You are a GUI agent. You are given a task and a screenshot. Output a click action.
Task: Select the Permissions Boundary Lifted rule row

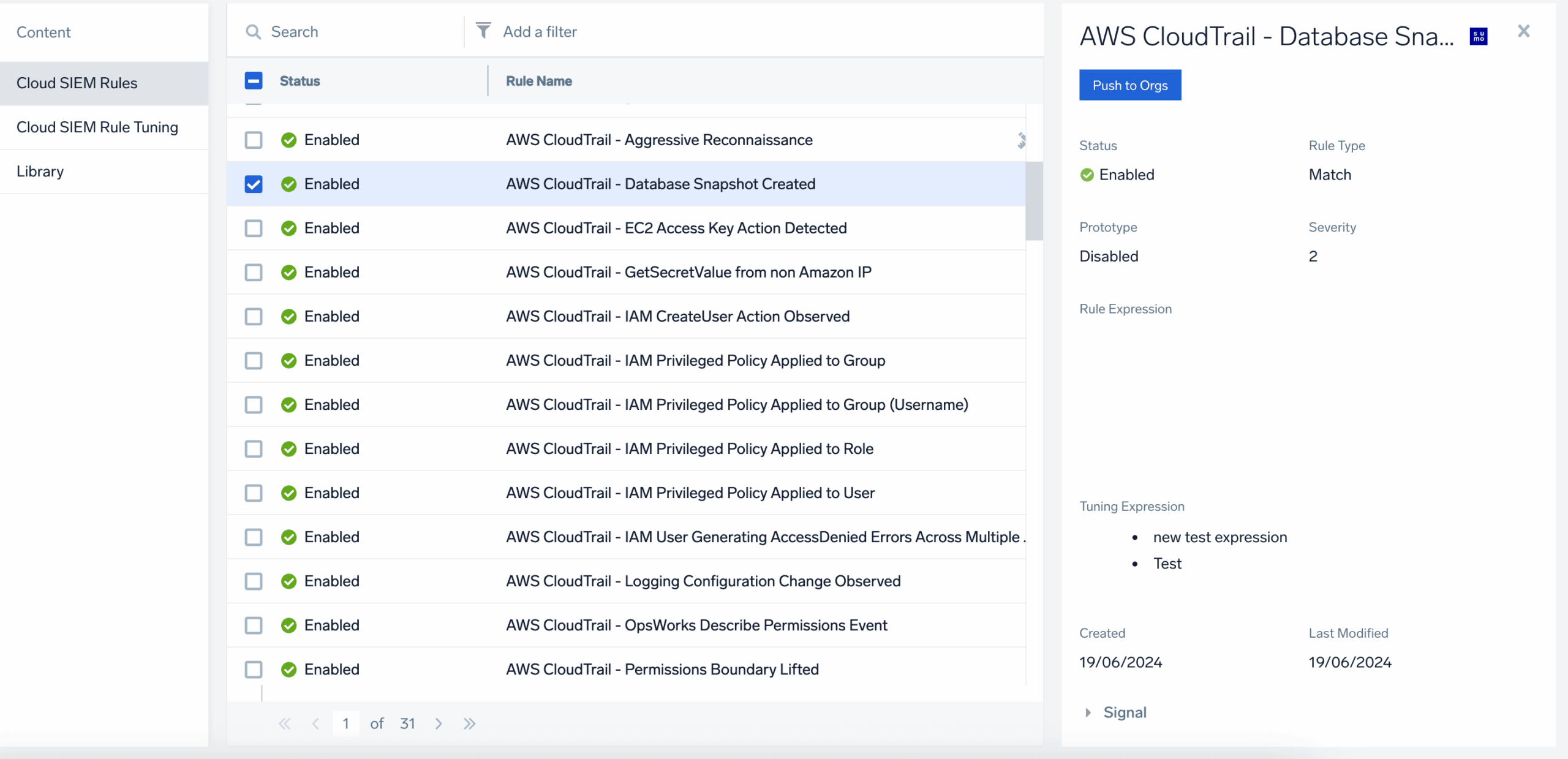(x=661, y=669)
